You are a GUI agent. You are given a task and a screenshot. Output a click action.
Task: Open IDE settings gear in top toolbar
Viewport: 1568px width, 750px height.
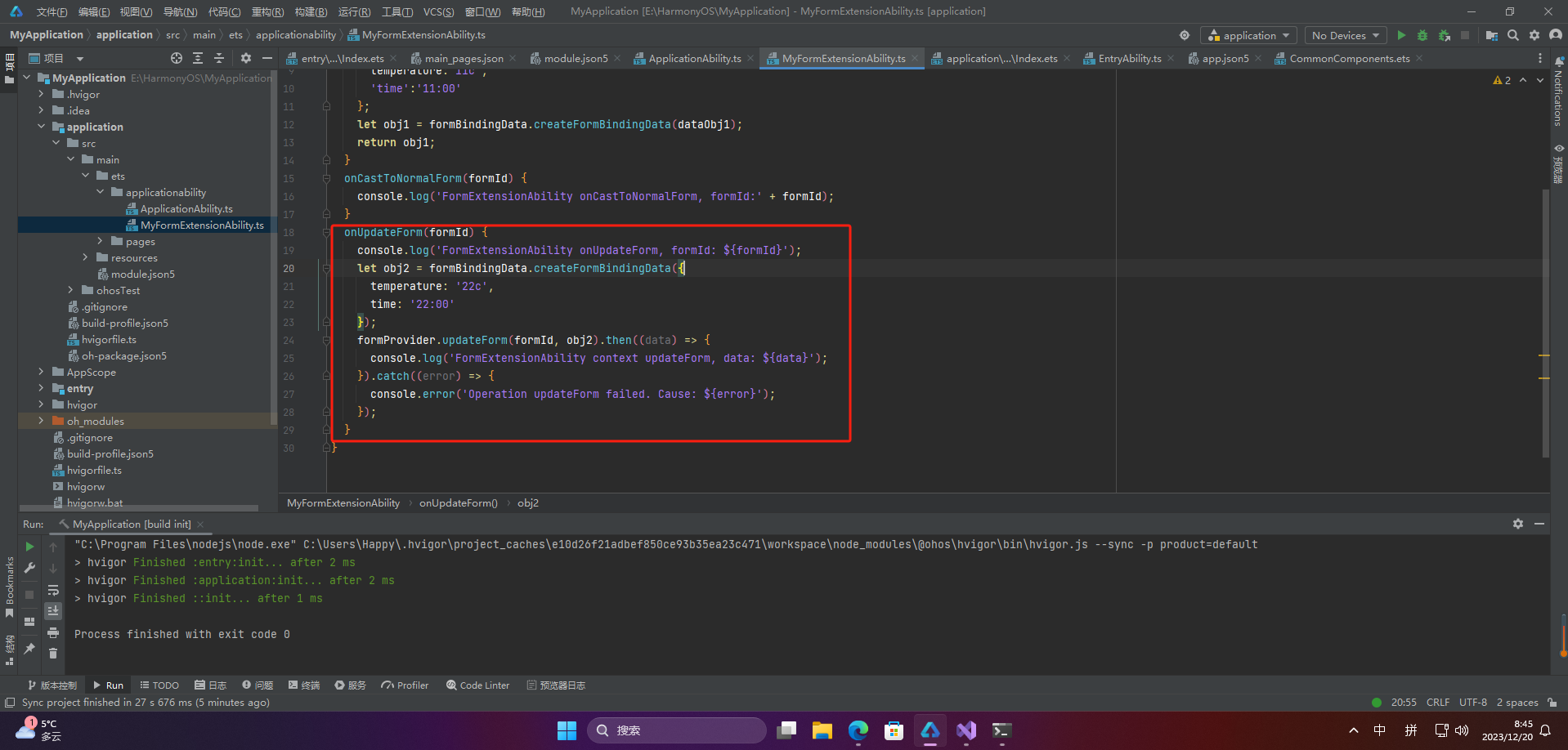pyautogui.click(x=1534, y=35)
